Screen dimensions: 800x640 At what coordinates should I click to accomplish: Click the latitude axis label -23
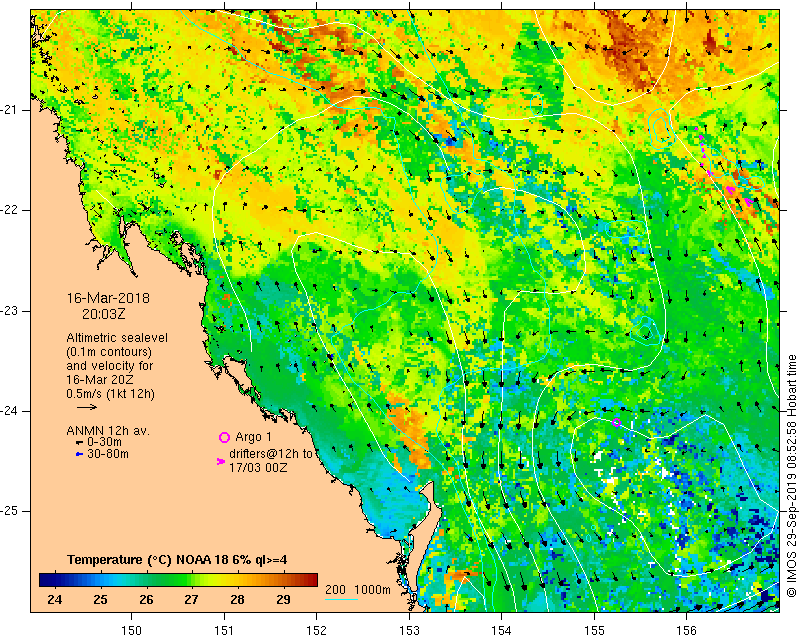(9, 311)
